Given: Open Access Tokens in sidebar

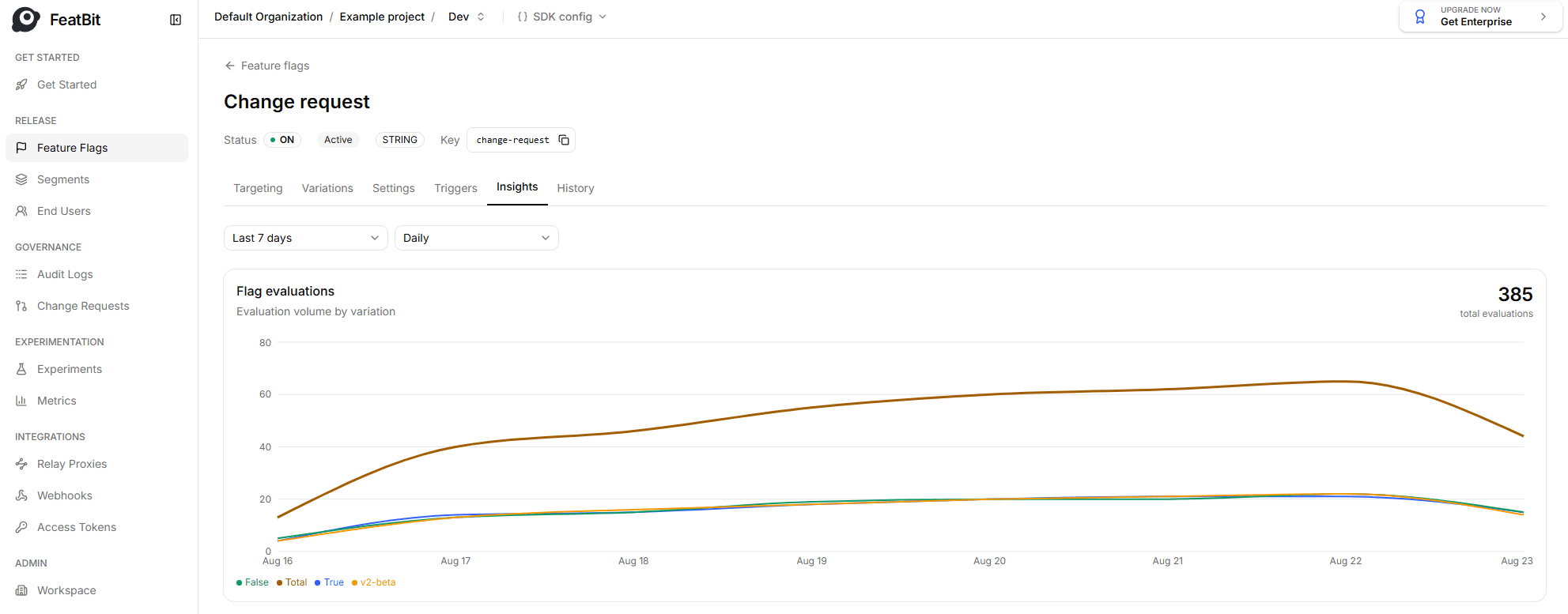Looking at the screenshot, I should (96, 527).
